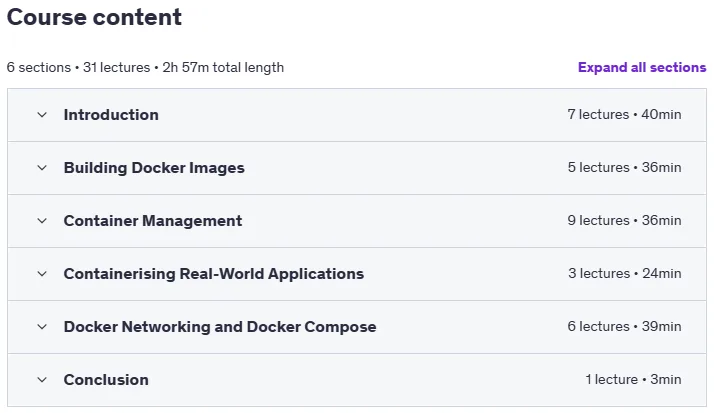Screen dimensions: 714x413
Task: Open the Introduction section title
Action: pyautogui.click(x=111, y=115)
